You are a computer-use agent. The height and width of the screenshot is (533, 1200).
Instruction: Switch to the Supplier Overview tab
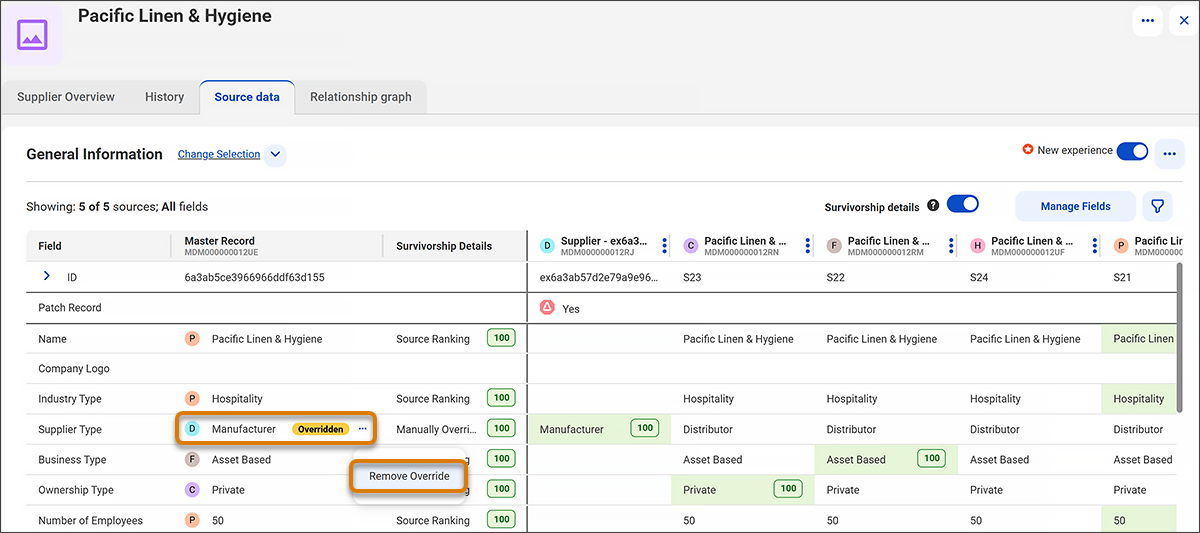(x=66, y=97)
